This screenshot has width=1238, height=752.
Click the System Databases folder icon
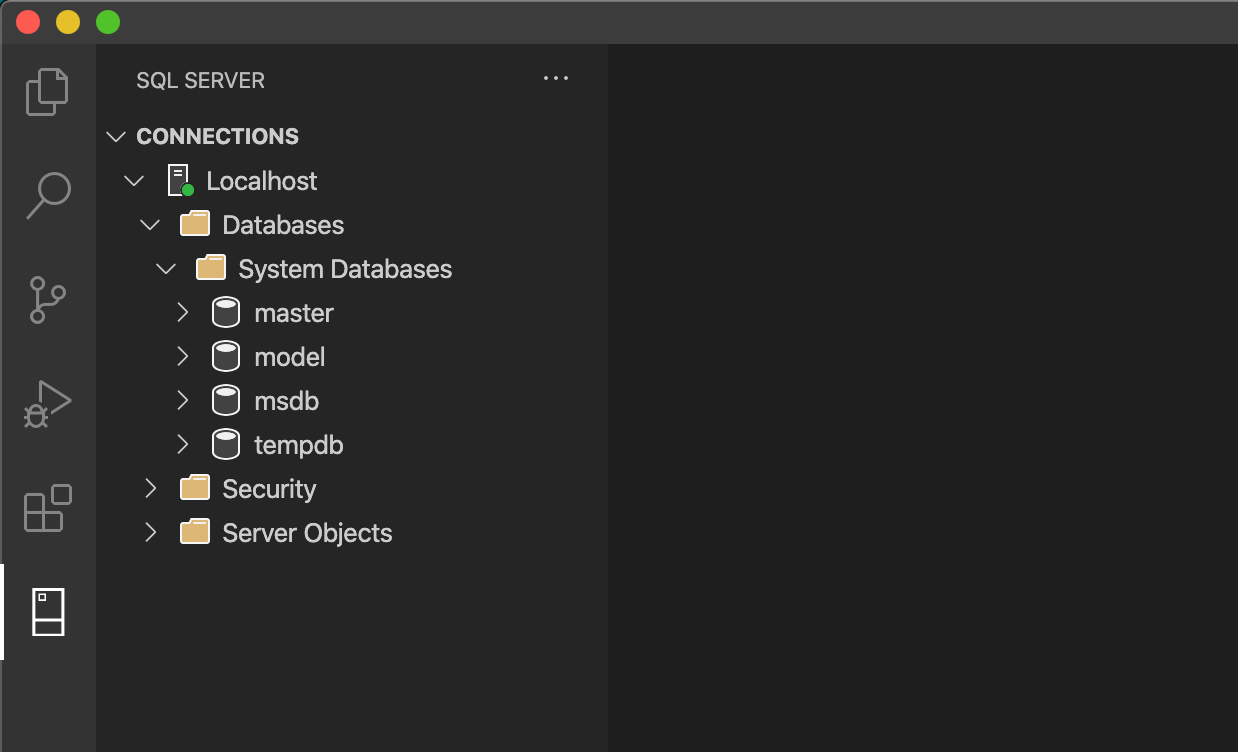coord(211,268)
